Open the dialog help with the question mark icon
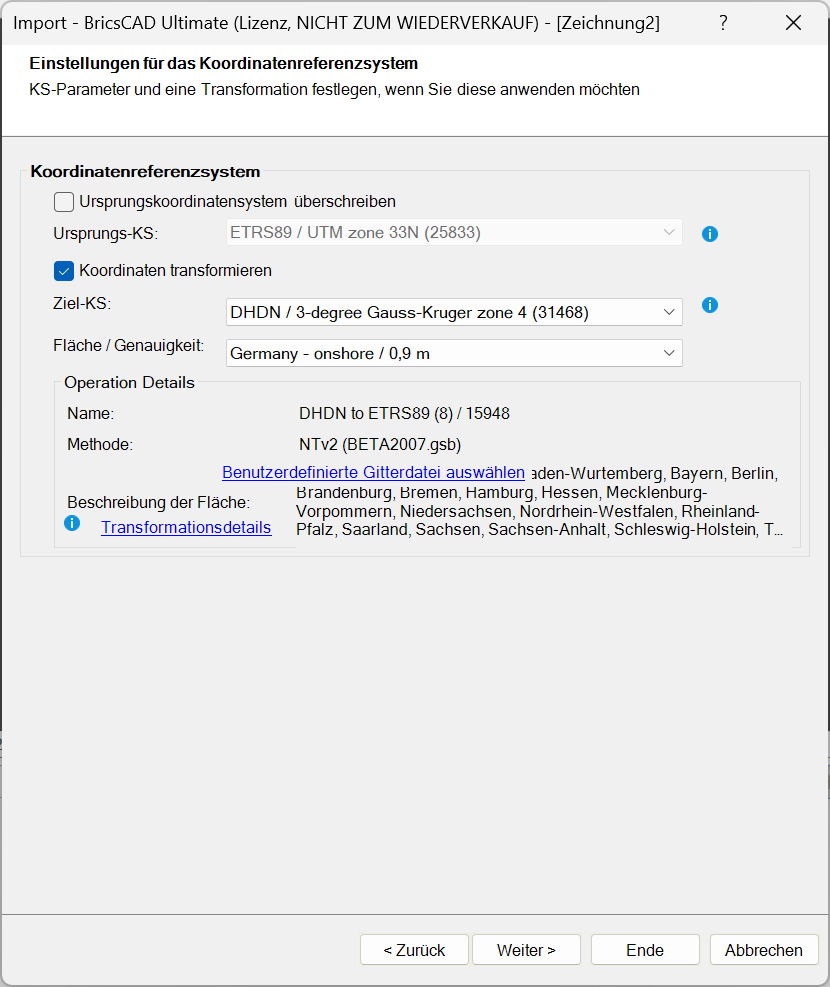The height and width of the screenshot is (987, 830). (723, 22)
